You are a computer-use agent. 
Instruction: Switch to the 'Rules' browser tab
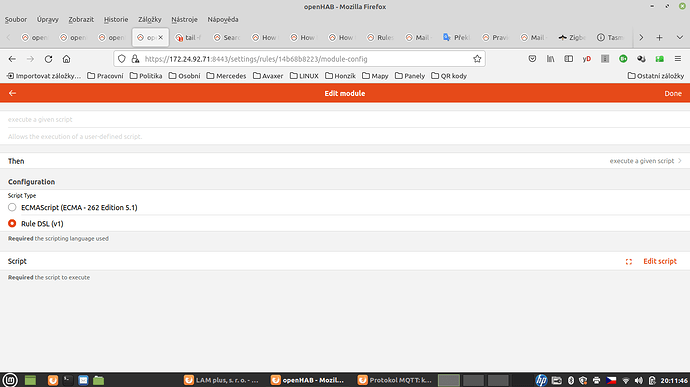380,37
